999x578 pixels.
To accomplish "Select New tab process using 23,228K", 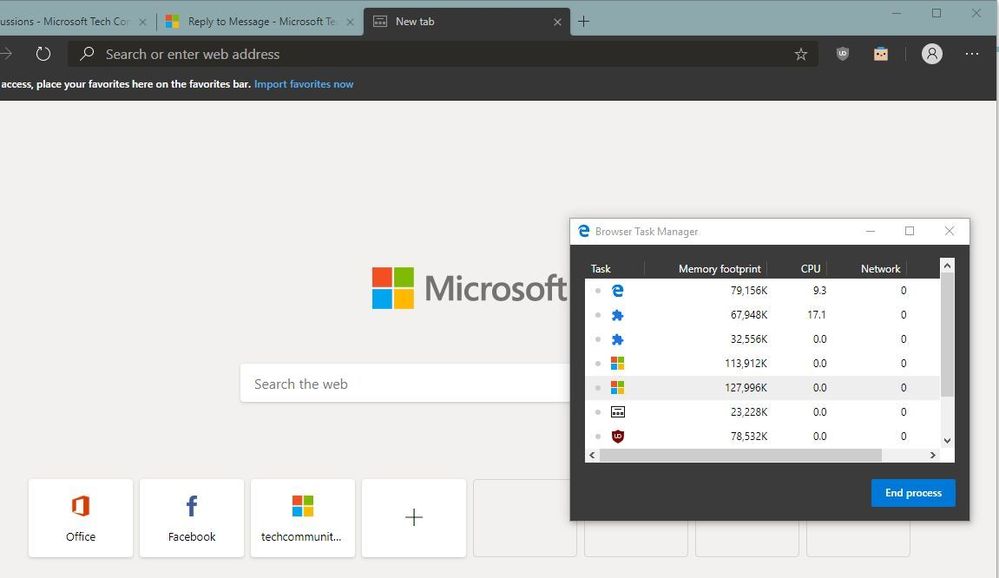I will point(762,412).
